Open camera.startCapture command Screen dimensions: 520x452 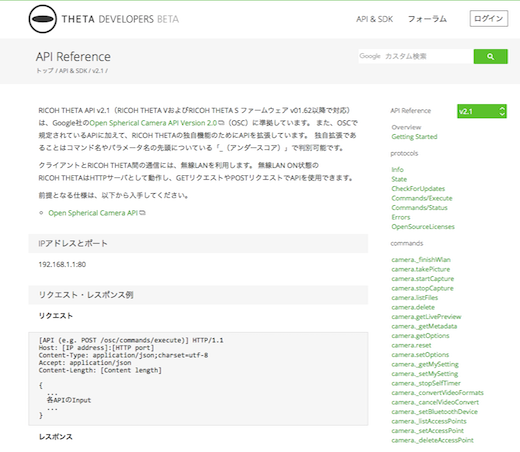(x=423, y=279)
